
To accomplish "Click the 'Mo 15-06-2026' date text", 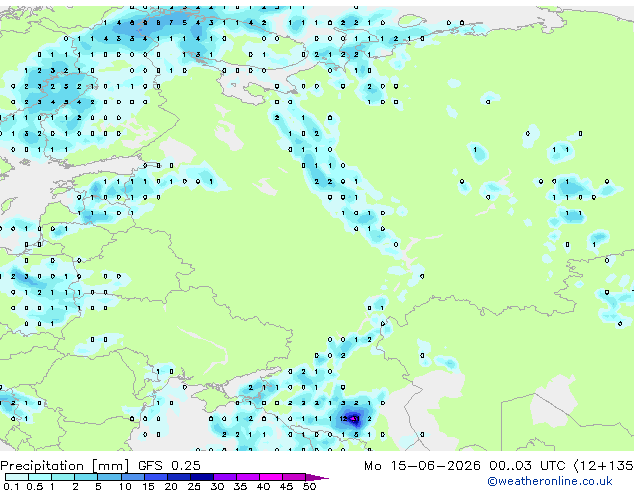I will point(422,466).
